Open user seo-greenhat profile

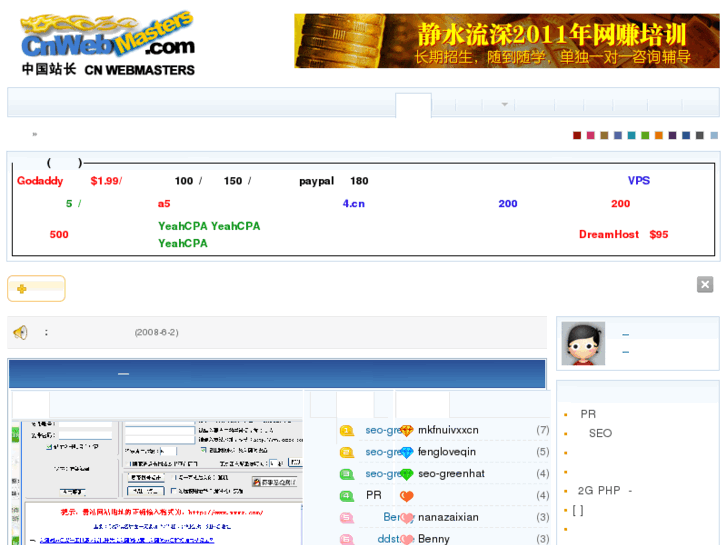(451, 474)
